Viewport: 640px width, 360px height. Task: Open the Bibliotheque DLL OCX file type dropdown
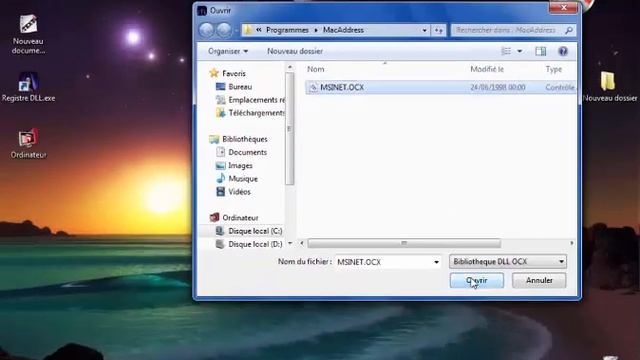(x=508, y=262)
